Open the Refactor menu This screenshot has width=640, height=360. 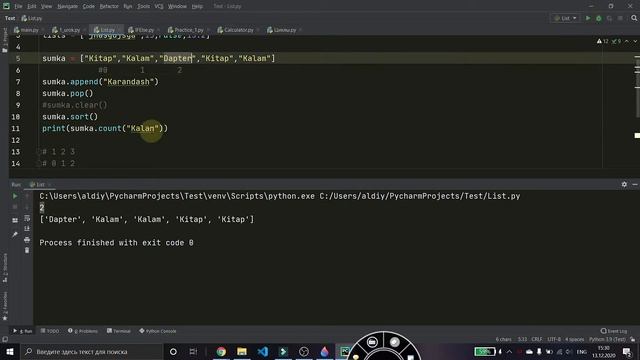(x=109, y=7)
